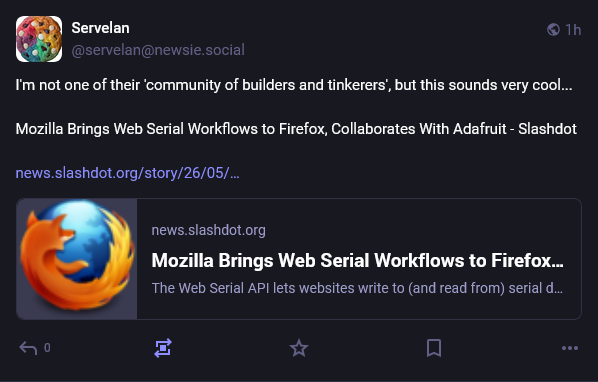This screenshot has width=598, height=382.
Task: Open Servelan's colorful cookie avatar
Action: point(39,39)
